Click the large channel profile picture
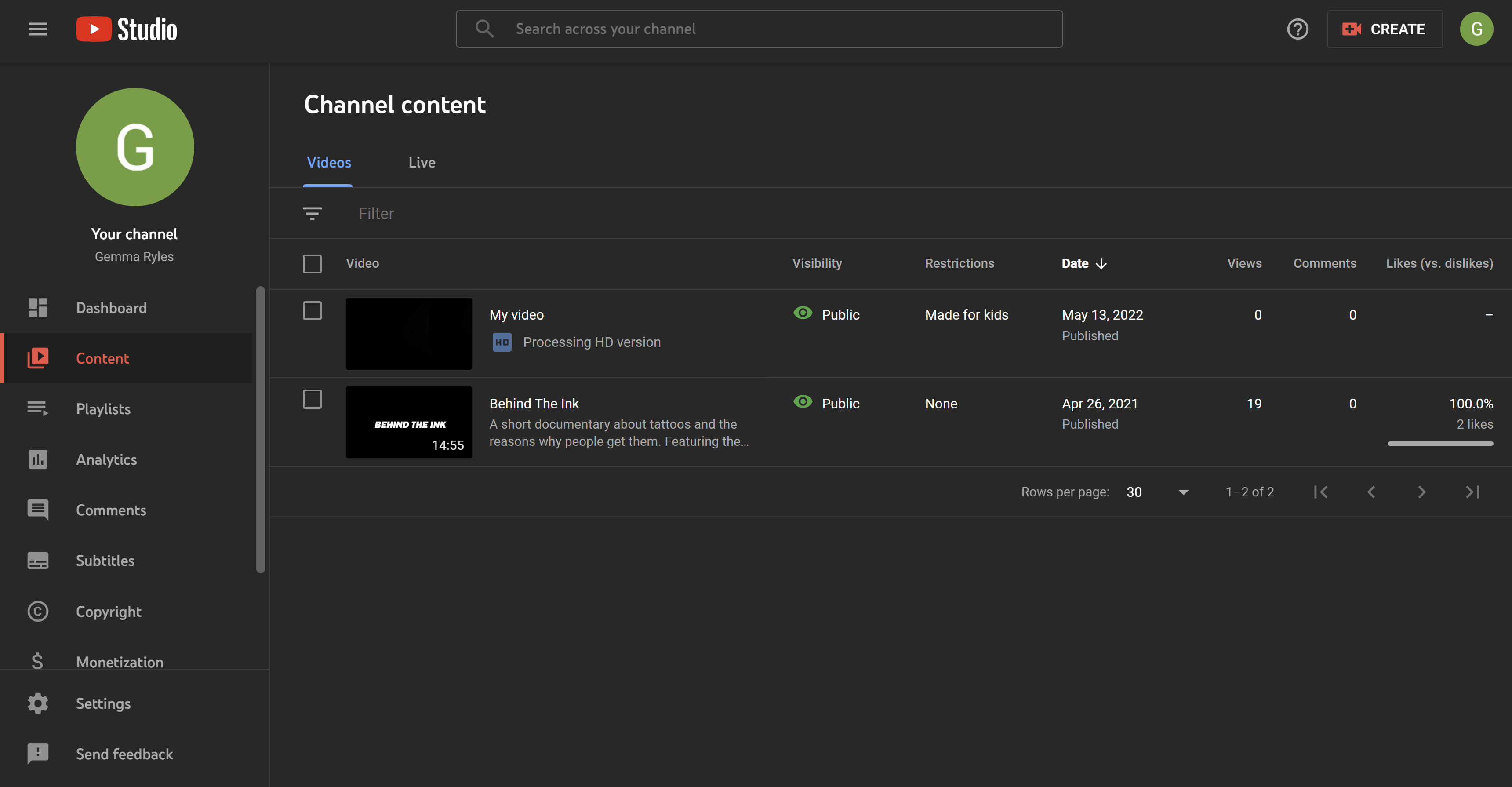The image size is (1512, 787). tap(135, 147)
